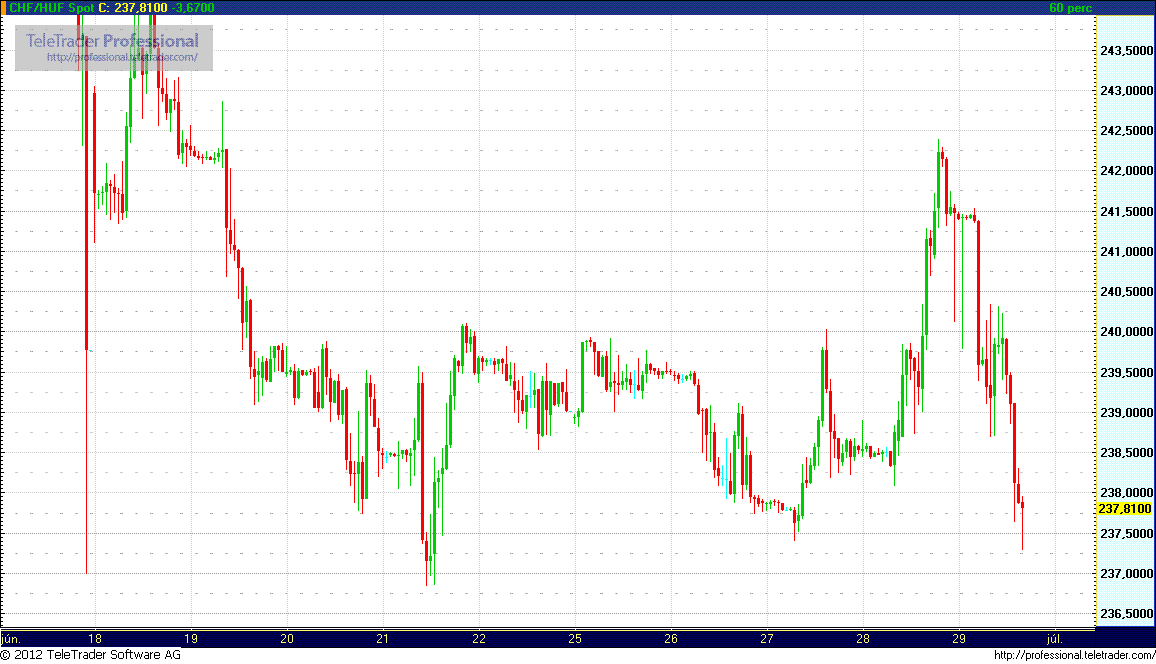Click date 19 on the time axis
This screenshot has width=1156, height=664.
pos(190,639)
